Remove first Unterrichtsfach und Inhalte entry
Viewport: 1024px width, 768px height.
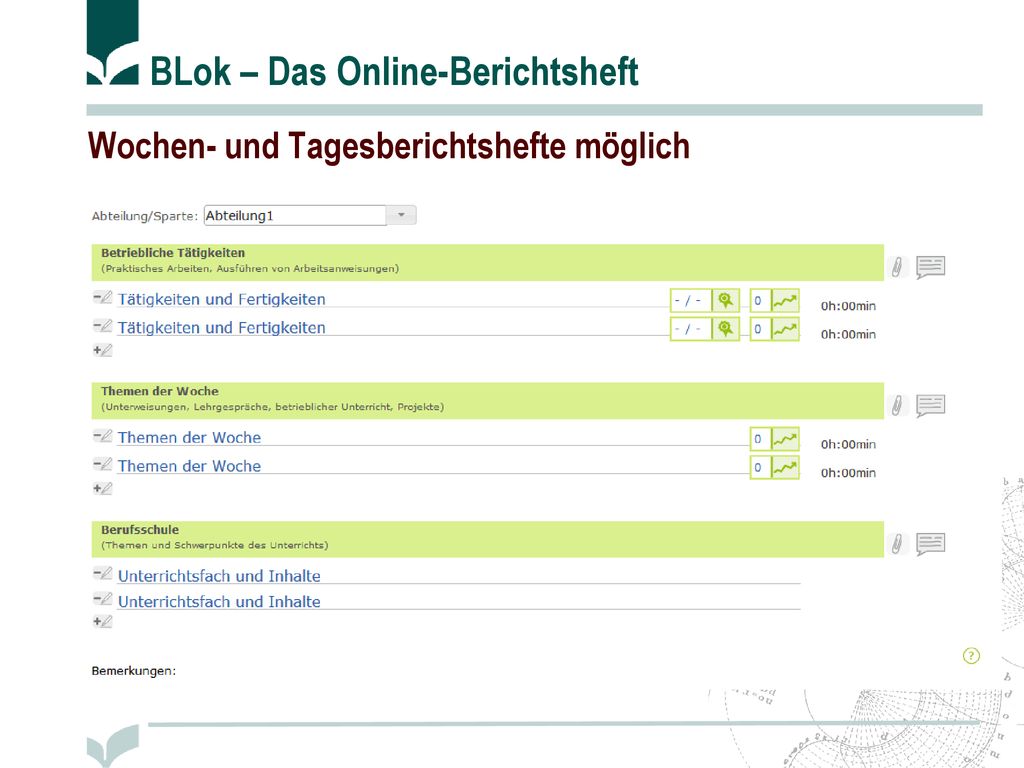click(103, 573)
